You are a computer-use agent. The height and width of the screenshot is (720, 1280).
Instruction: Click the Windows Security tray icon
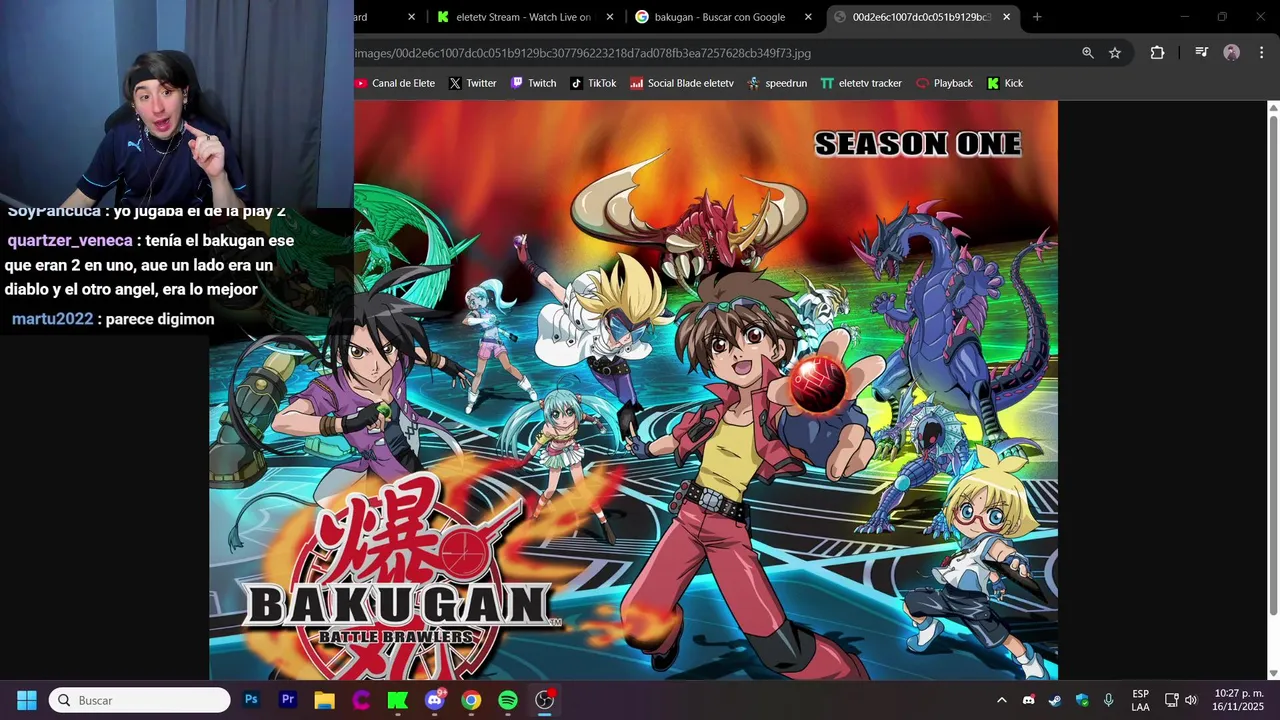coord(1082,700)
